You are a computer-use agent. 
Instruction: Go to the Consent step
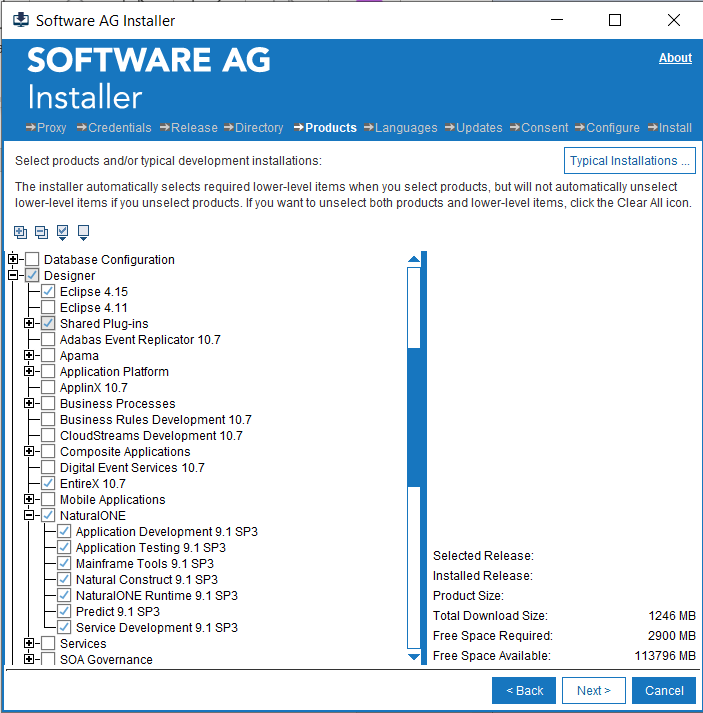539,128
